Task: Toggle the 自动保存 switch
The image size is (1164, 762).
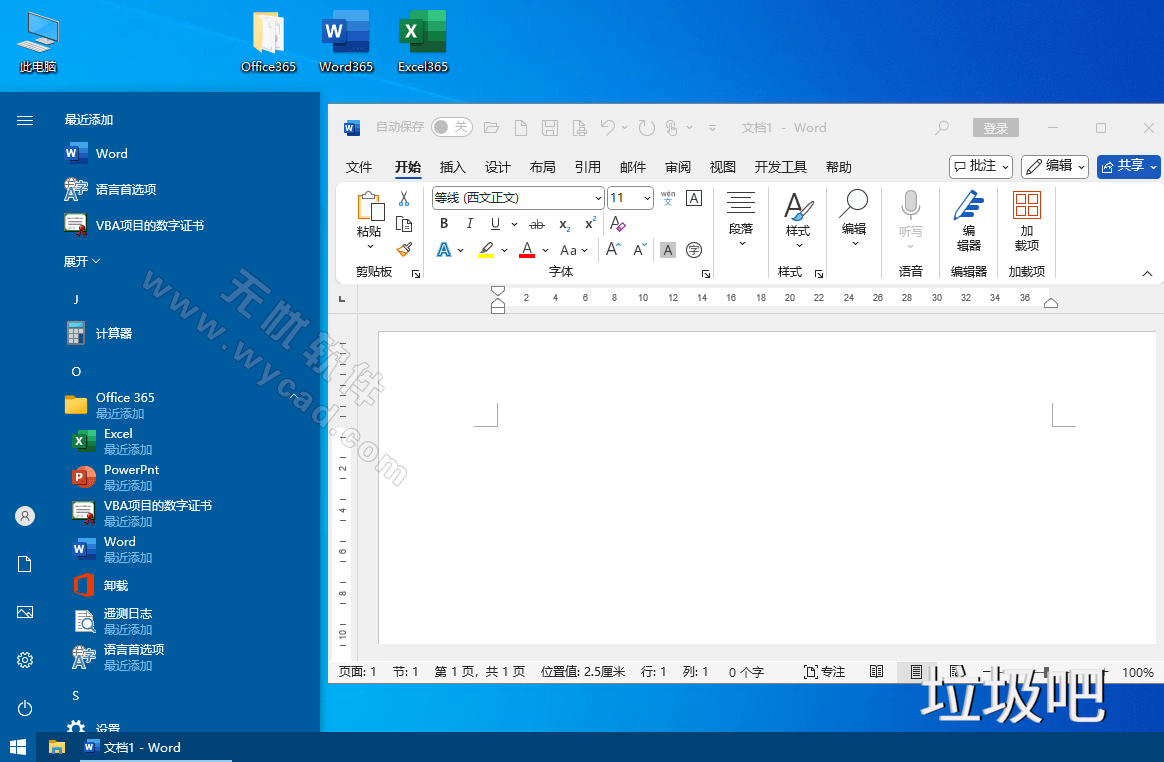Action: pyautogui.click(x=451, y=127)
